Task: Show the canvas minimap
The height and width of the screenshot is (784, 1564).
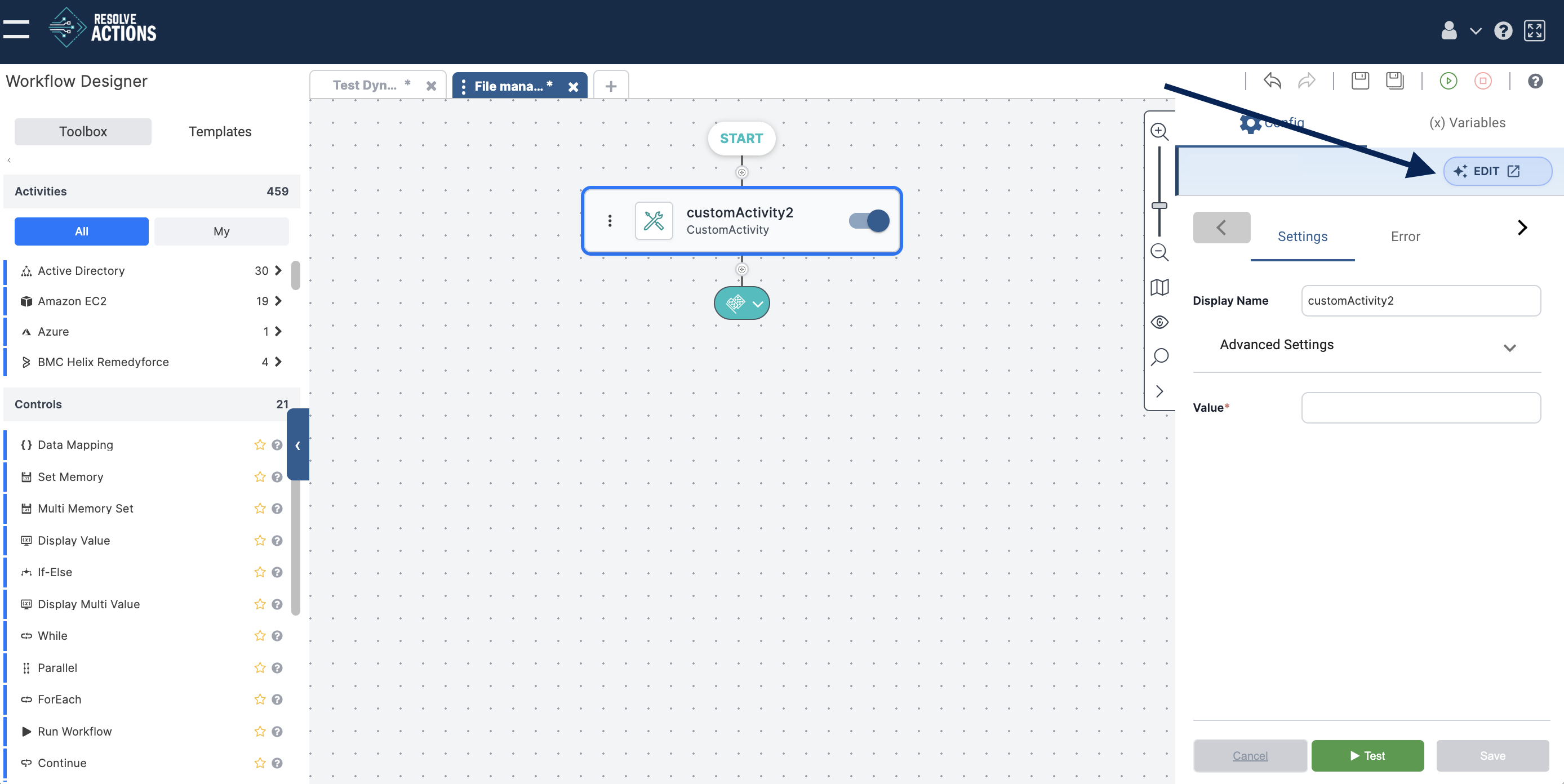Action: pos(1159,287)
